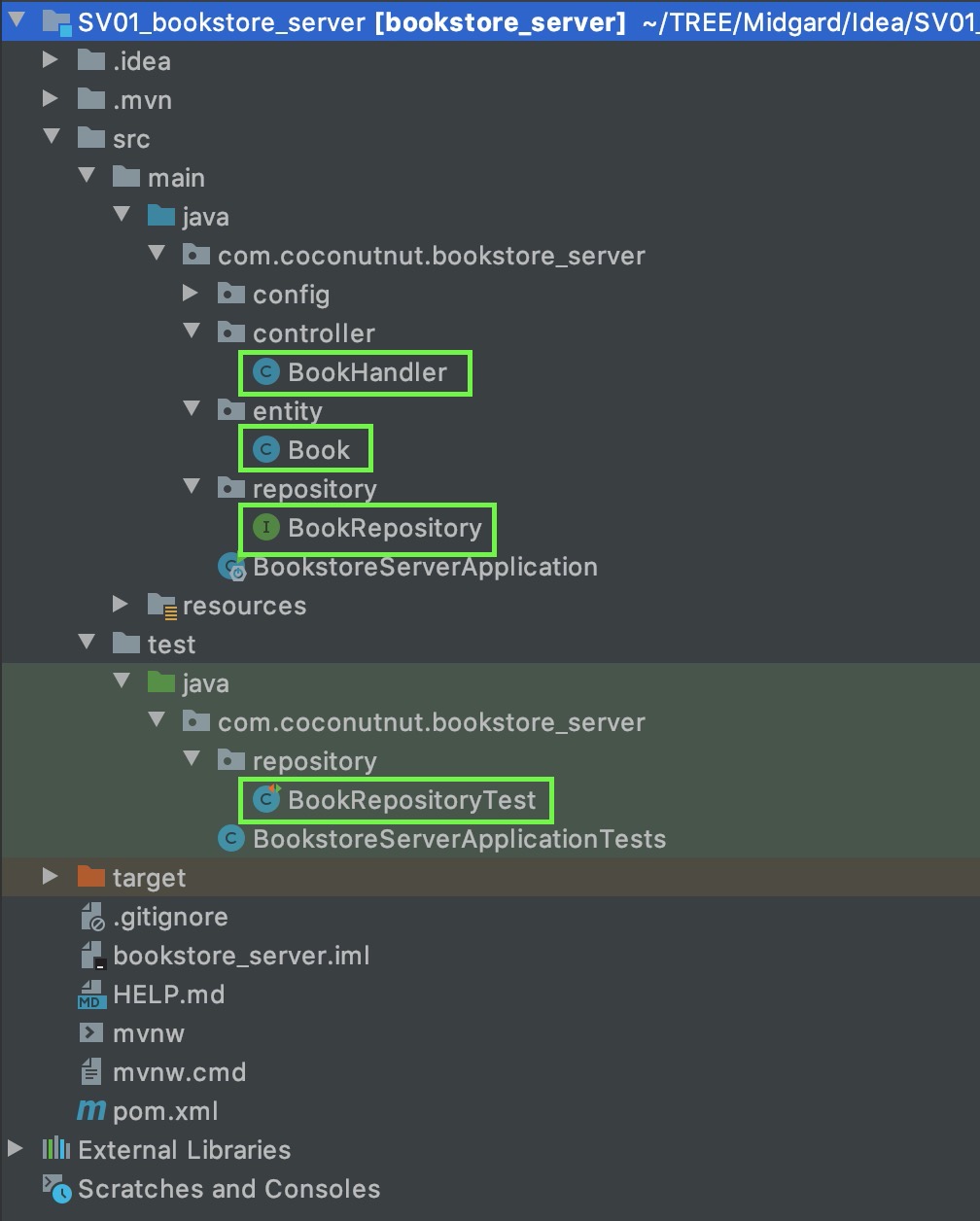Select the .gitignore file
Screen dimensions: 980x1221
170,917
